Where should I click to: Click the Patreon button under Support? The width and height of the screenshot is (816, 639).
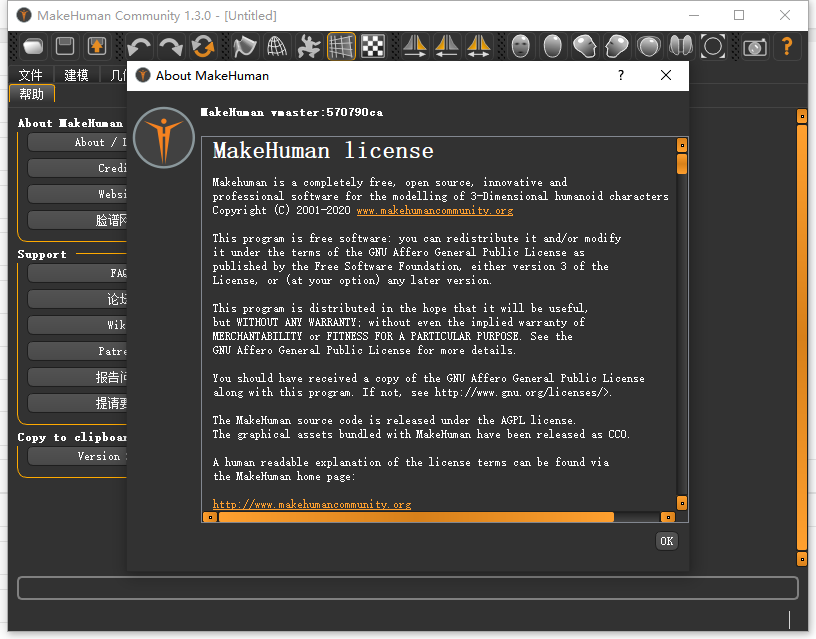pos(77,351)
